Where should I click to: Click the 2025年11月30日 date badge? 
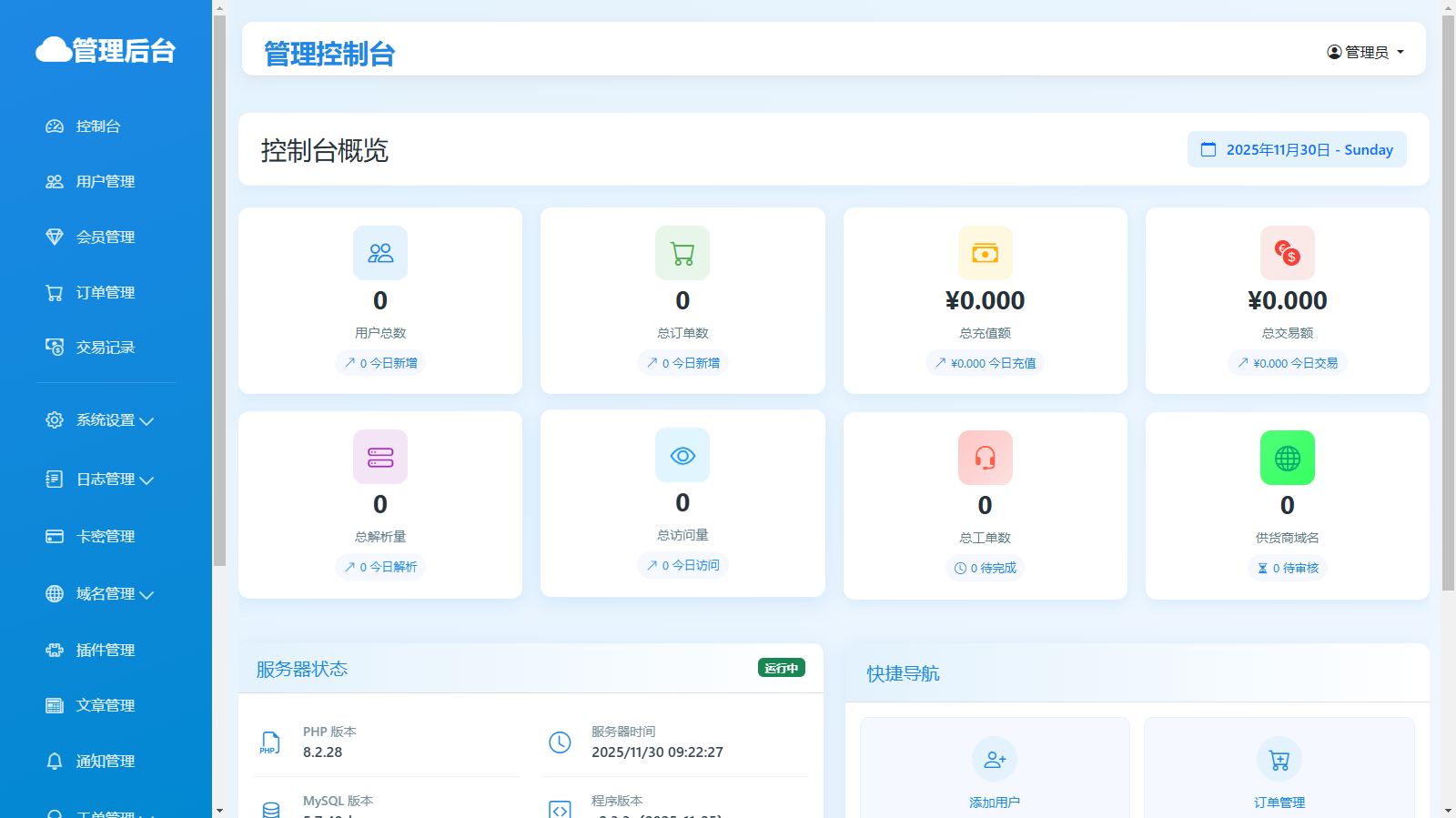1297,150
